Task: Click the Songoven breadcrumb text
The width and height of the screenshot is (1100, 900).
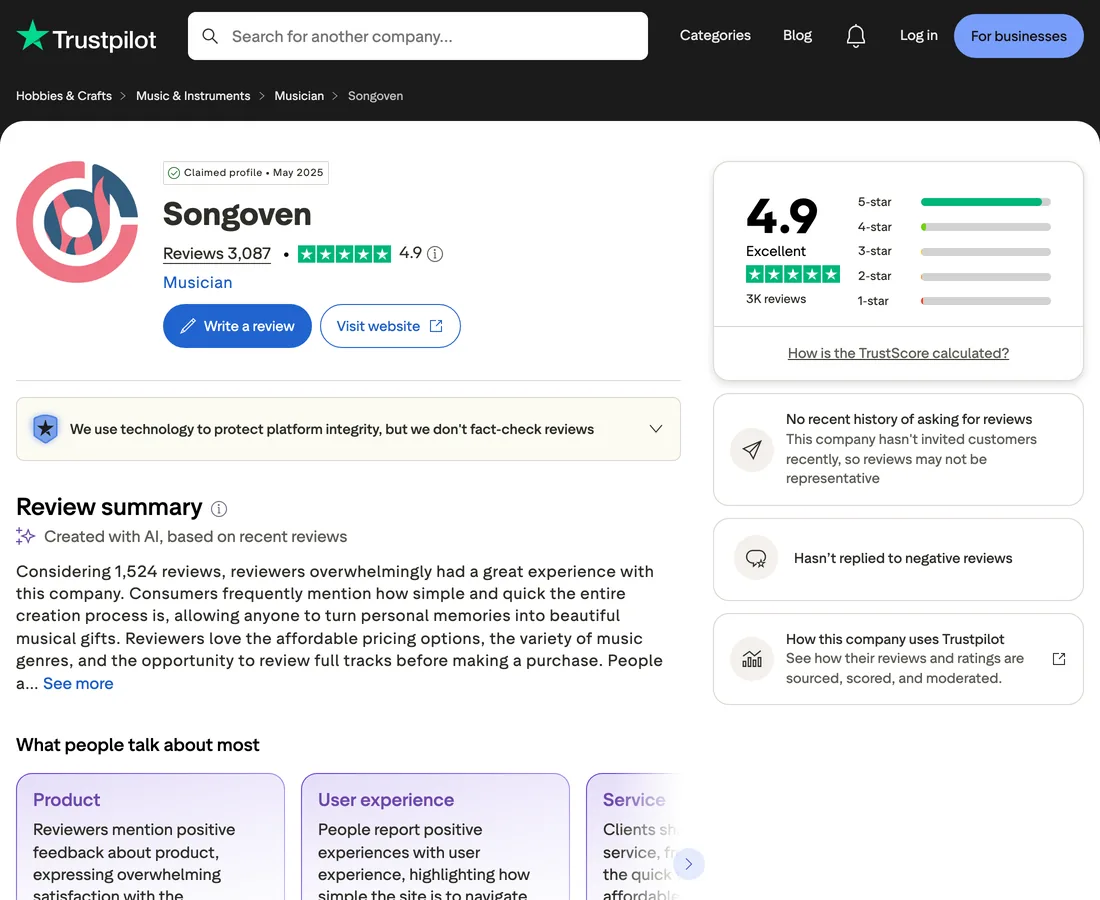Action: click(x=375, y=96)
